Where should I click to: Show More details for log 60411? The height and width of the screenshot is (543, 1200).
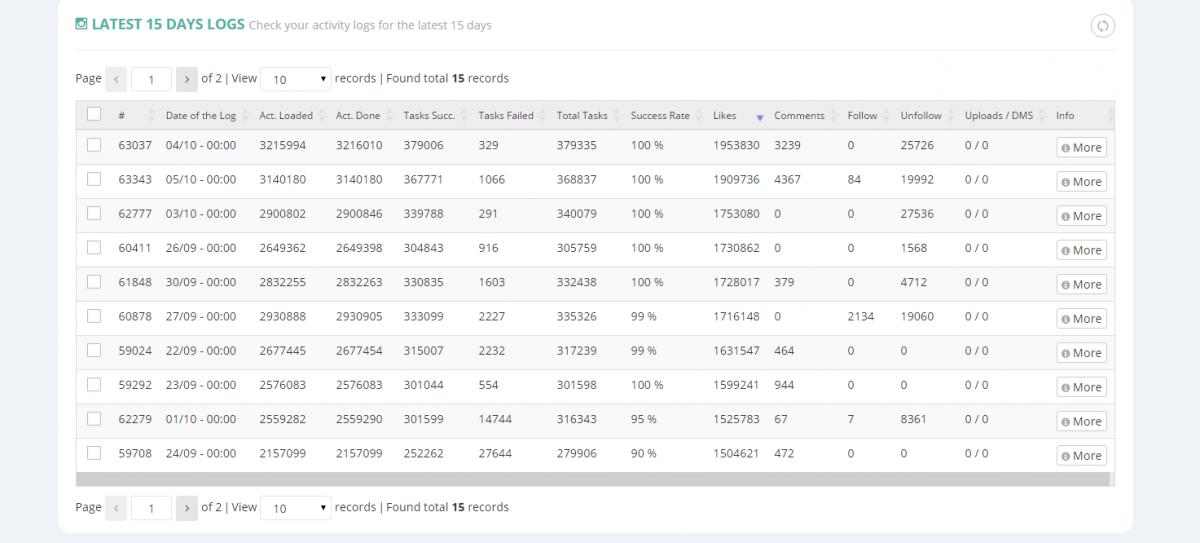click(1081, 250)
